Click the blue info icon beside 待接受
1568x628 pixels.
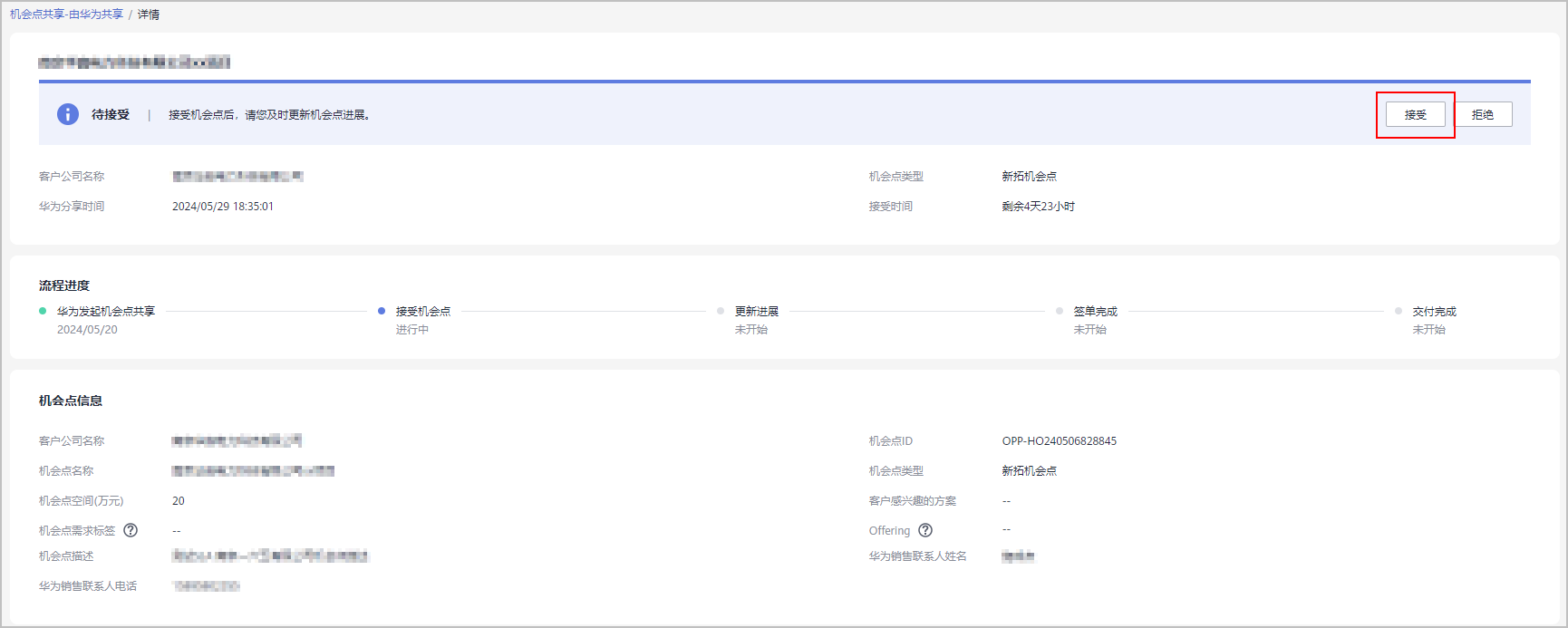pos(68,114)
